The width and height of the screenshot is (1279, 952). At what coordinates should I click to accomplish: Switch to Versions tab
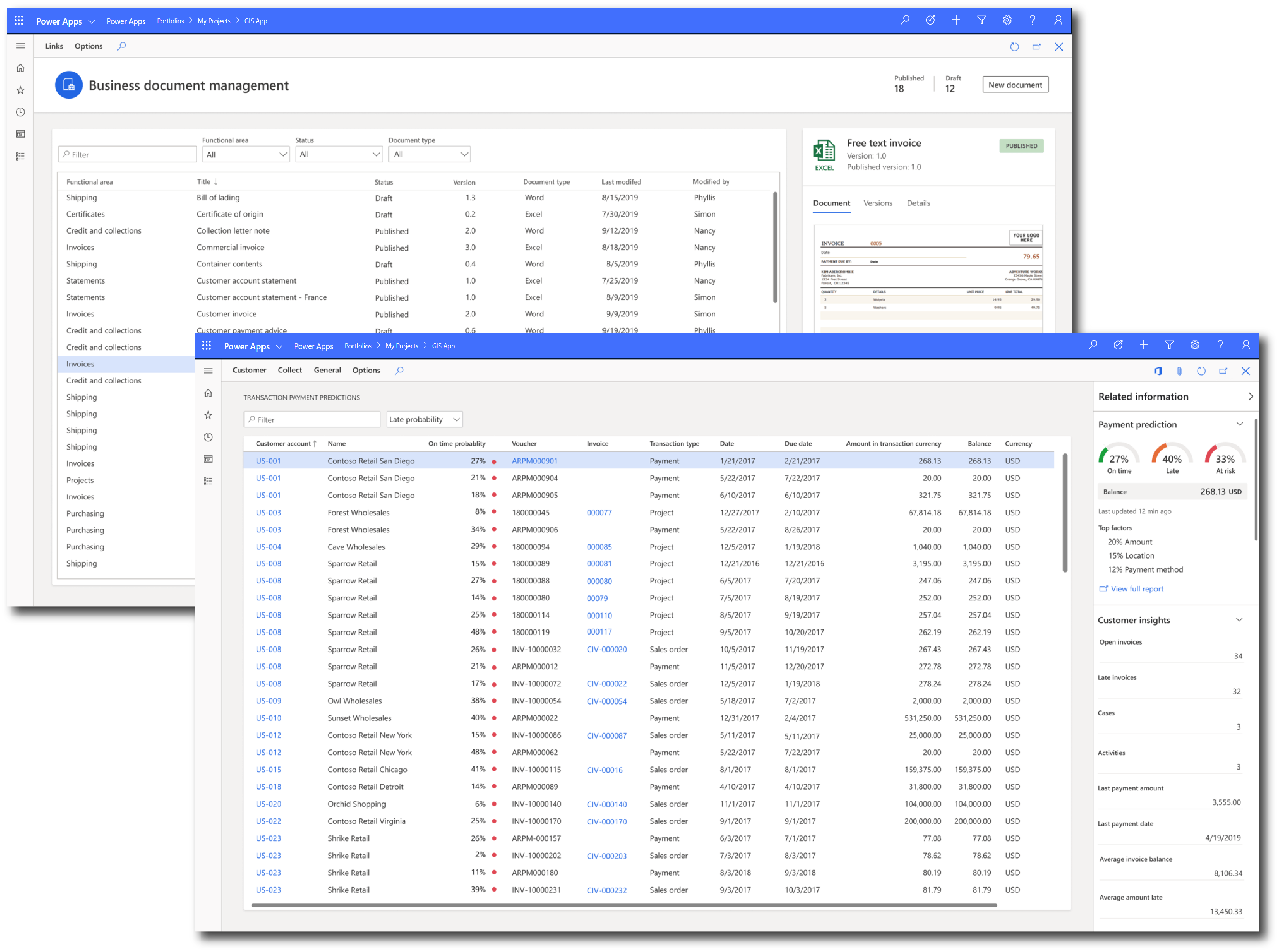click(x=877, y=203)
